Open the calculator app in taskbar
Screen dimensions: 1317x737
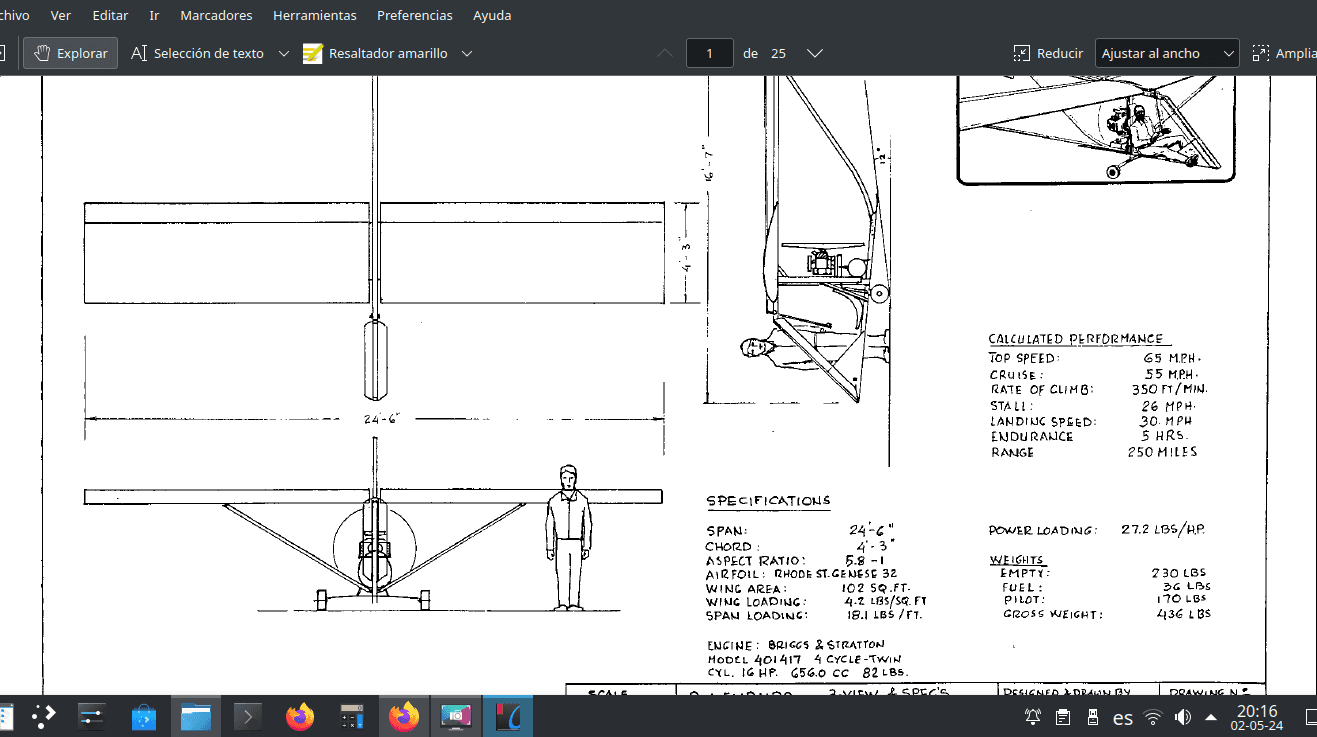[x=351, y=716]
